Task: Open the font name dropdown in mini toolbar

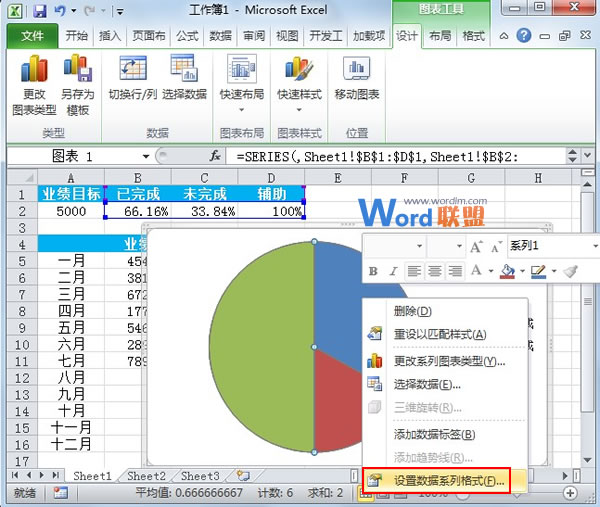Action: [x=420, y=246]
